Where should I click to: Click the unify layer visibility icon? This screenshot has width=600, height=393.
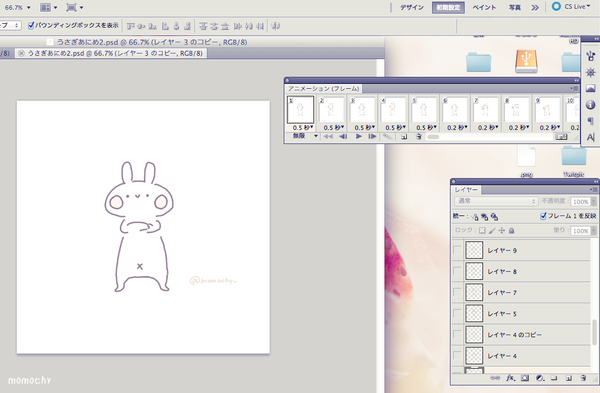click(x=484, y=217)
